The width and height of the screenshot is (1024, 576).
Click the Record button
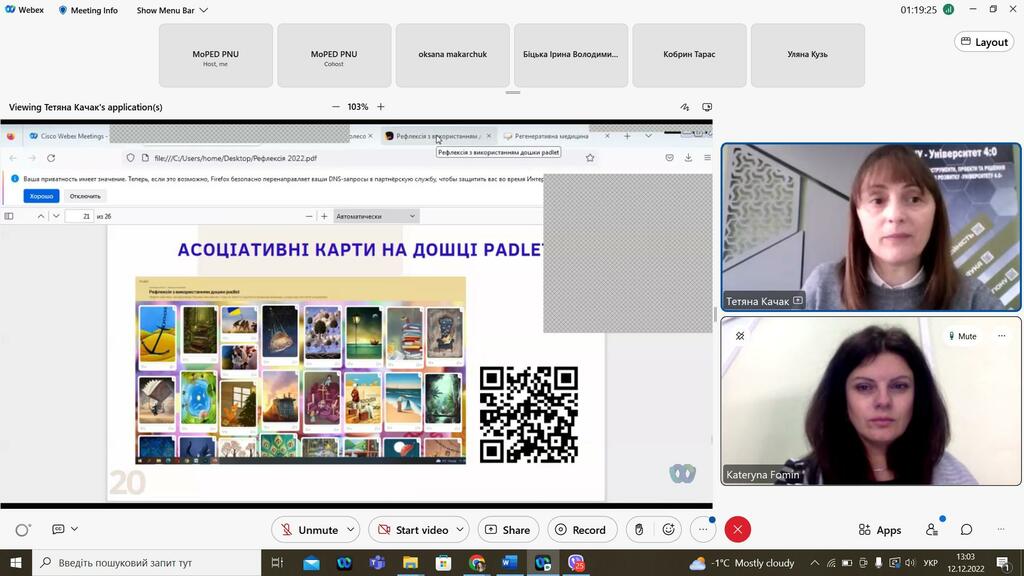tap(579, 530)
